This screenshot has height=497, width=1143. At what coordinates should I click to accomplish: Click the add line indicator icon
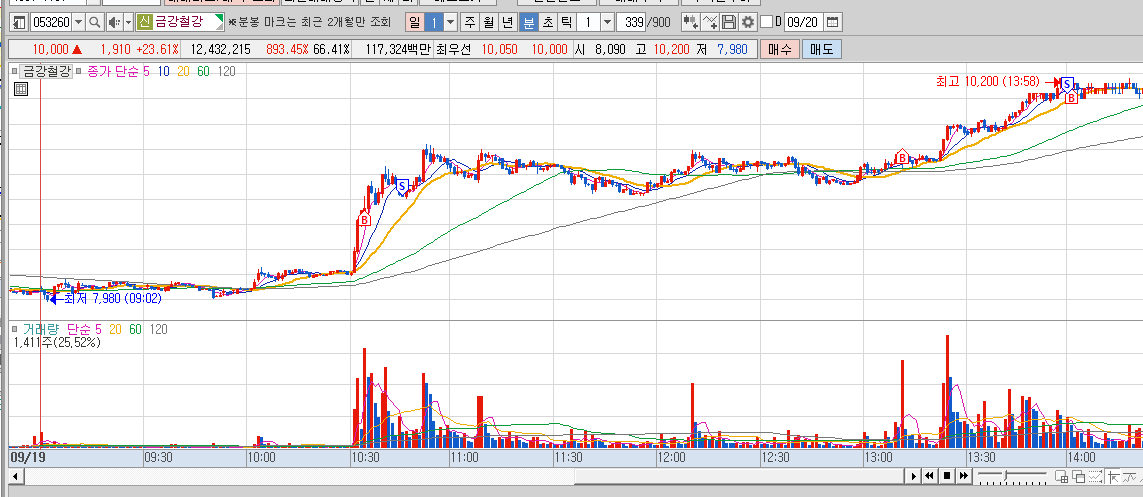(709, 23)
